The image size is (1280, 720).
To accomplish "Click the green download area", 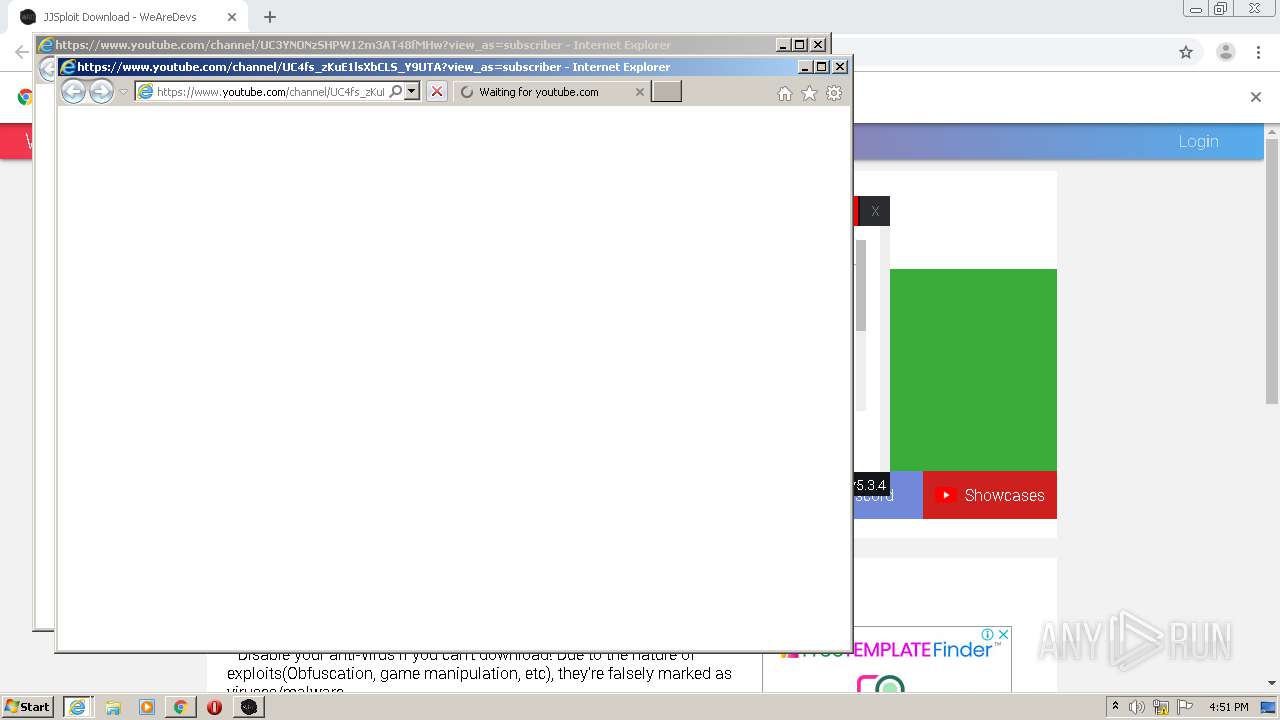I will pyautogui.click(x=973, y=370).
